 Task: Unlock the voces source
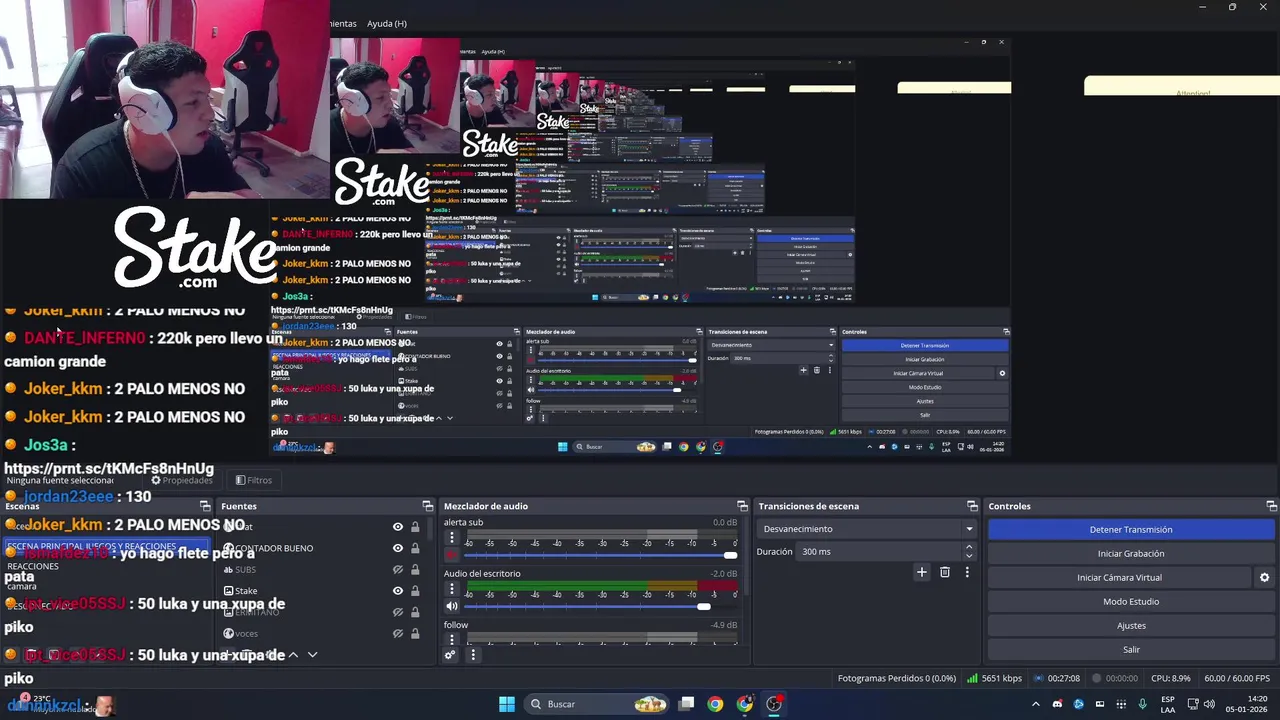click(415, 633)
